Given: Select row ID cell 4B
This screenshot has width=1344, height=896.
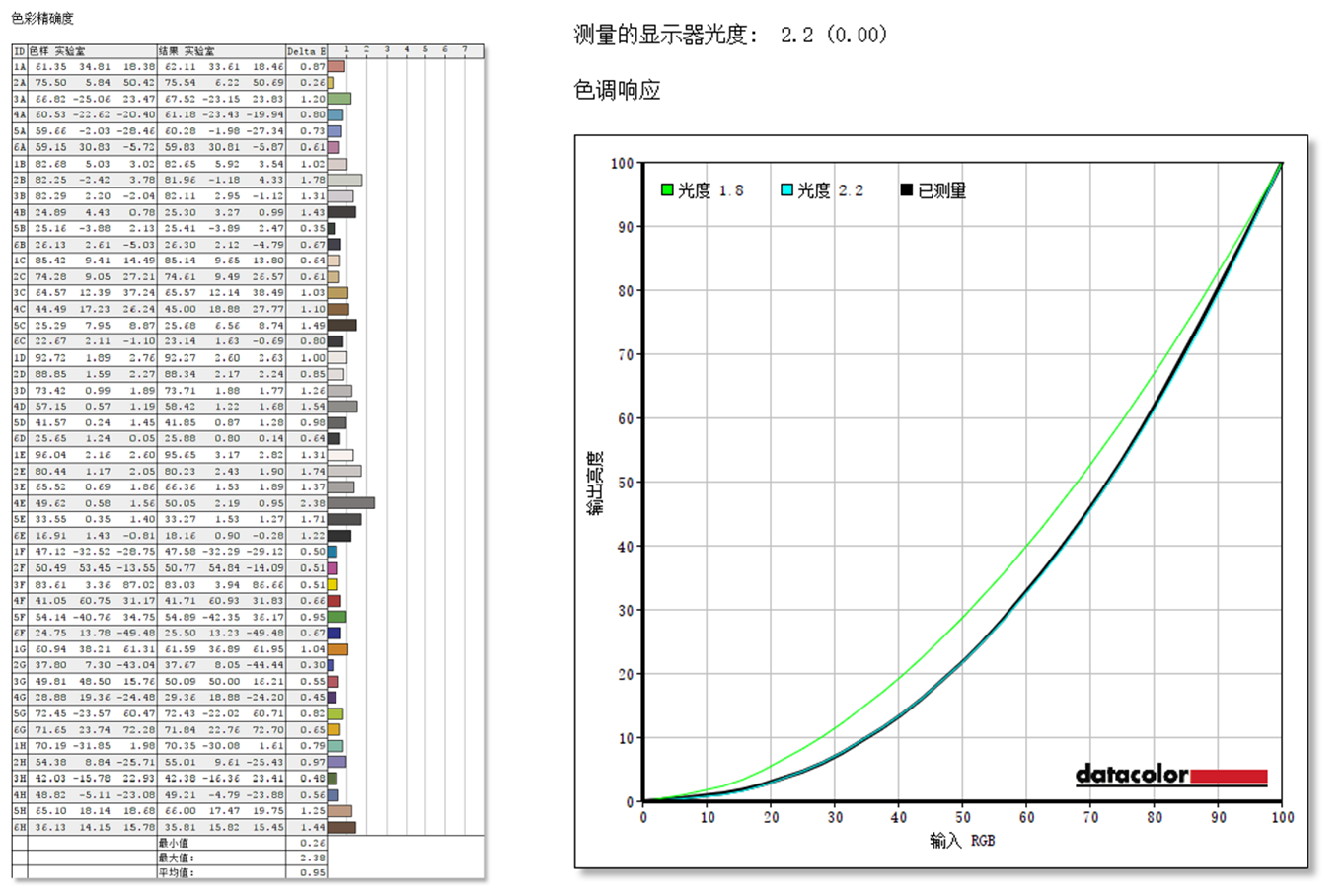Looking at the screenshot, I should 19,212.
